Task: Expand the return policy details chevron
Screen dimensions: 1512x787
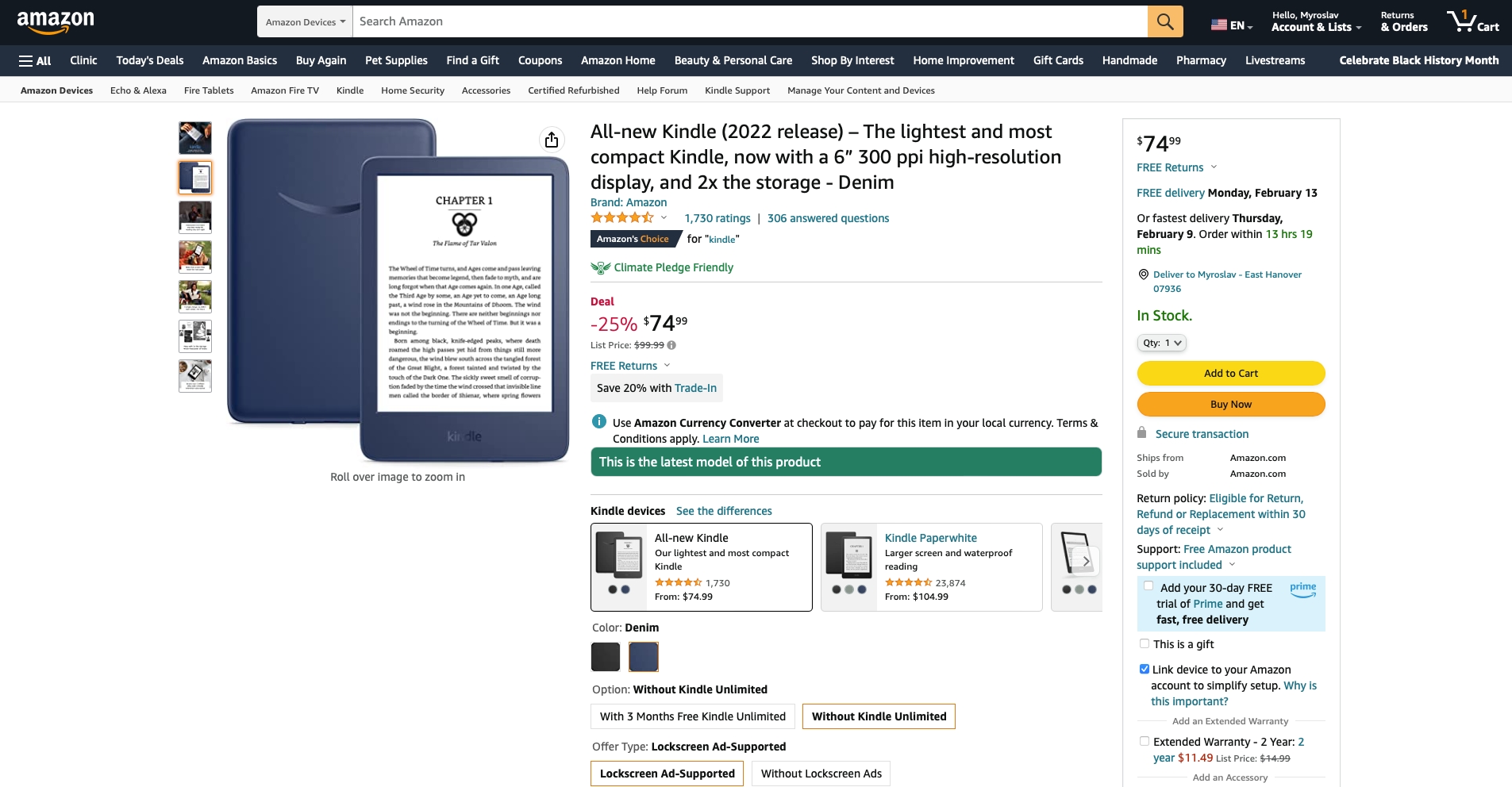Action: 1220,529
